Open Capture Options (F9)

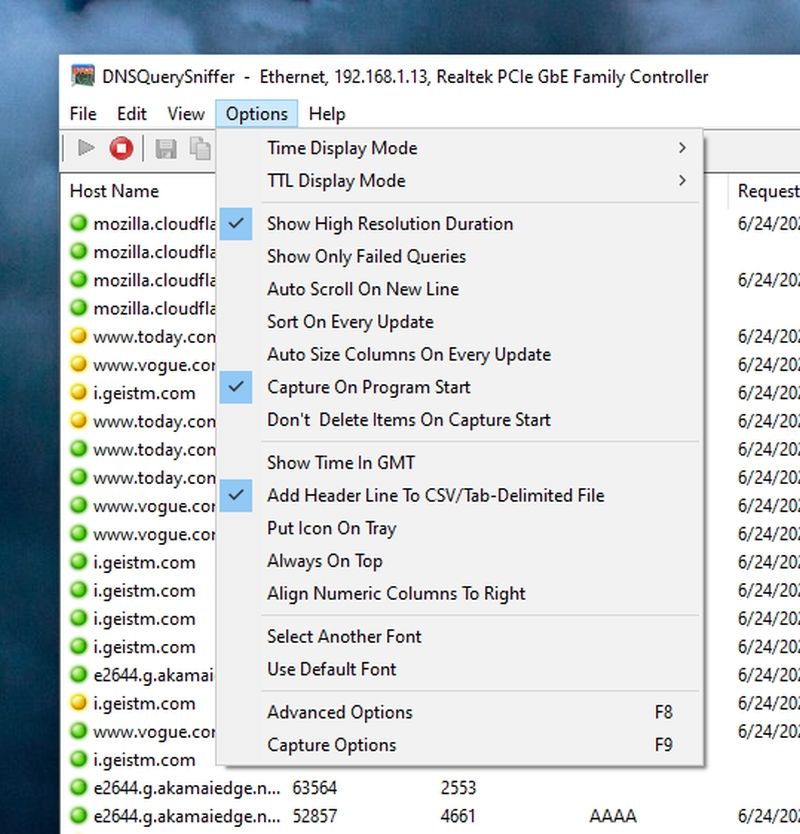tap(461, 745)
